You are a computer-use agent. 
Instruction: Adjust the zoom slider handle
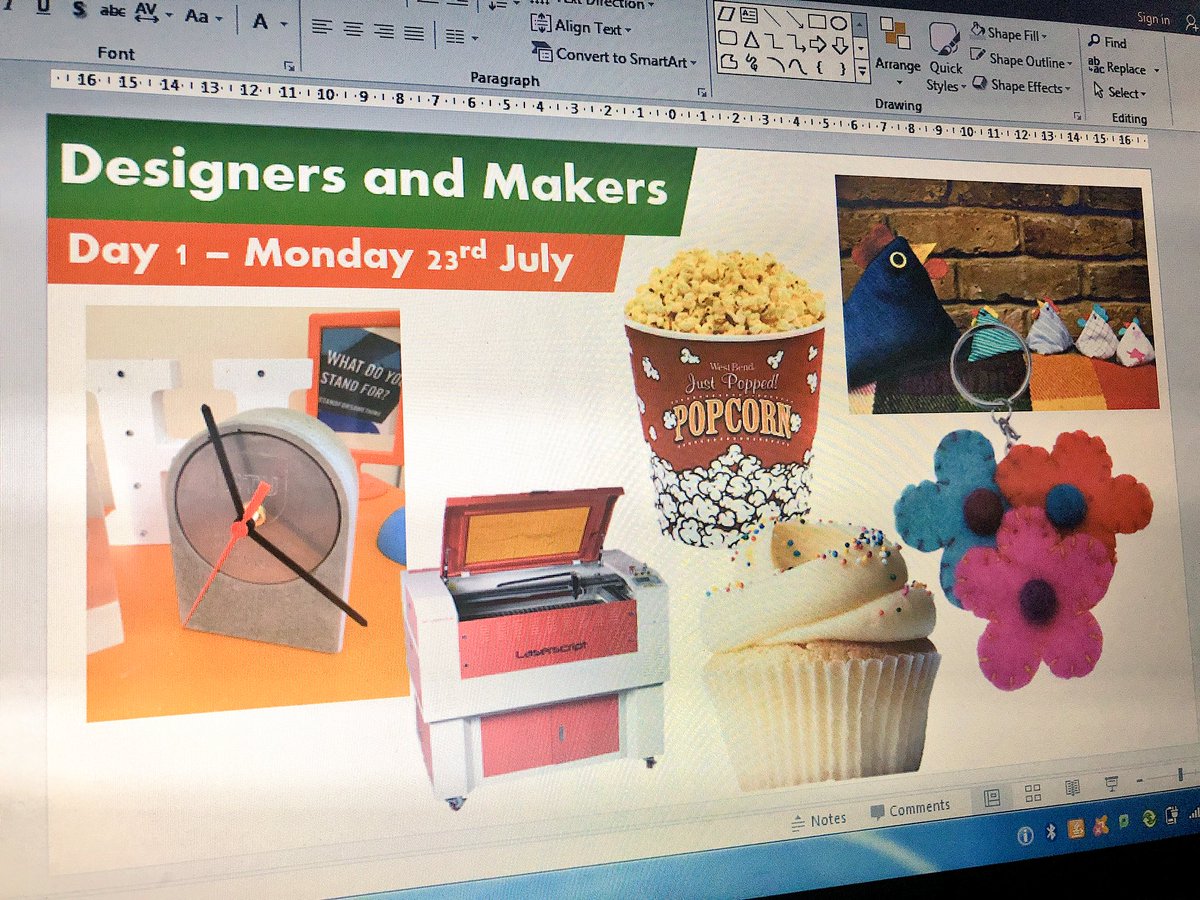tap(1180, 775)
